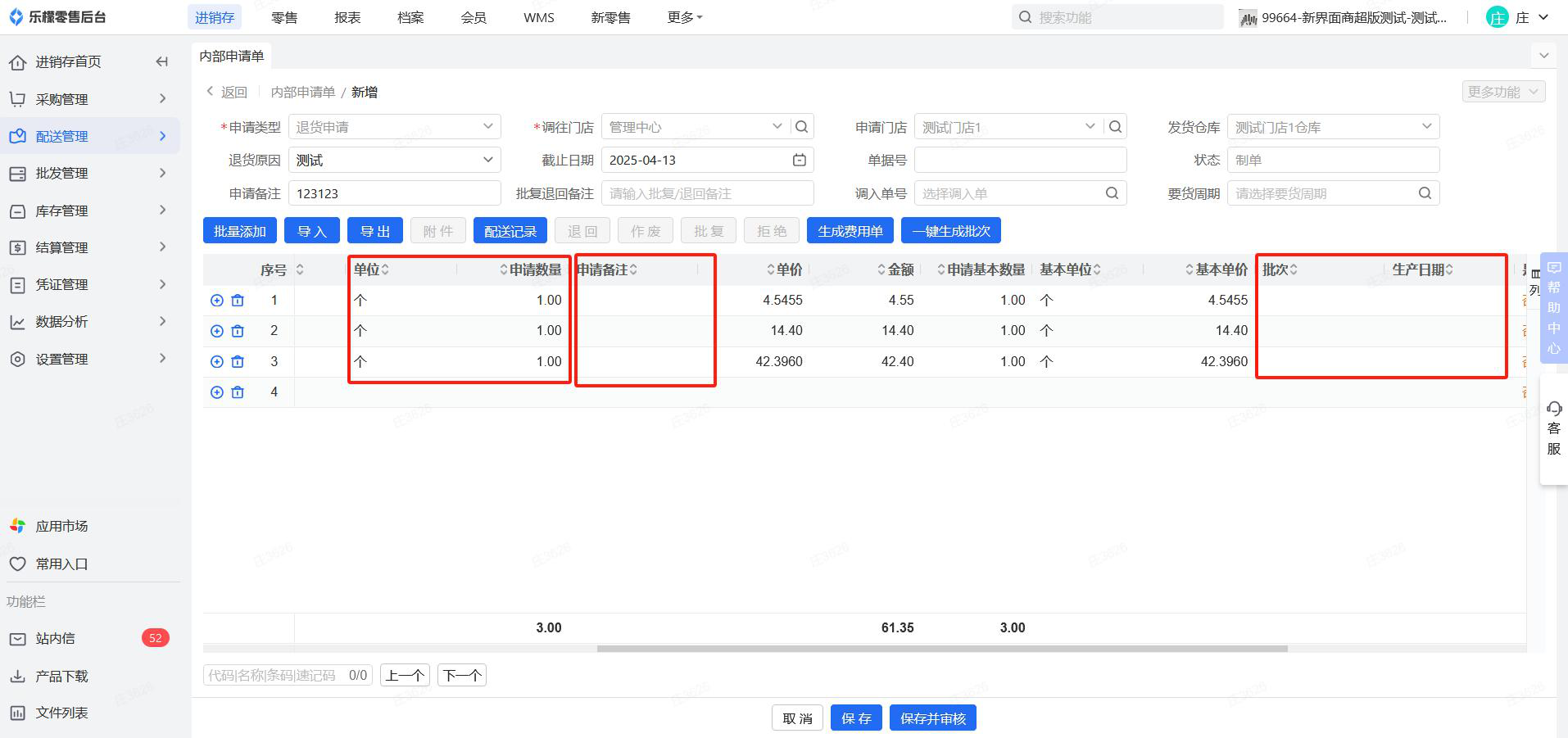1568x738 pixels.
Task: Select the 内部申请单 tab
Action: 232,56
